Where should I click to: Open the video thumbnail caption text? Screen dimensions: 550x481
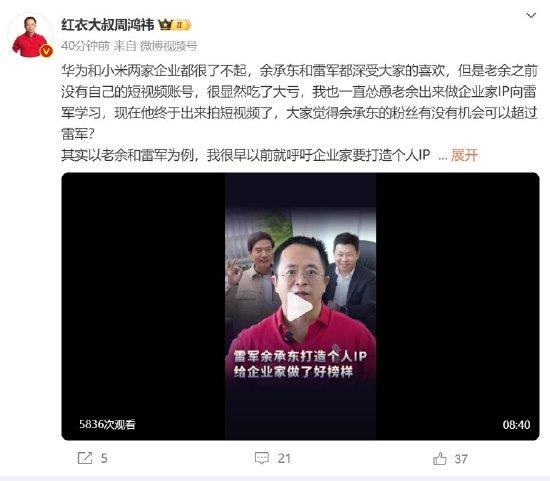coord(300,364)
